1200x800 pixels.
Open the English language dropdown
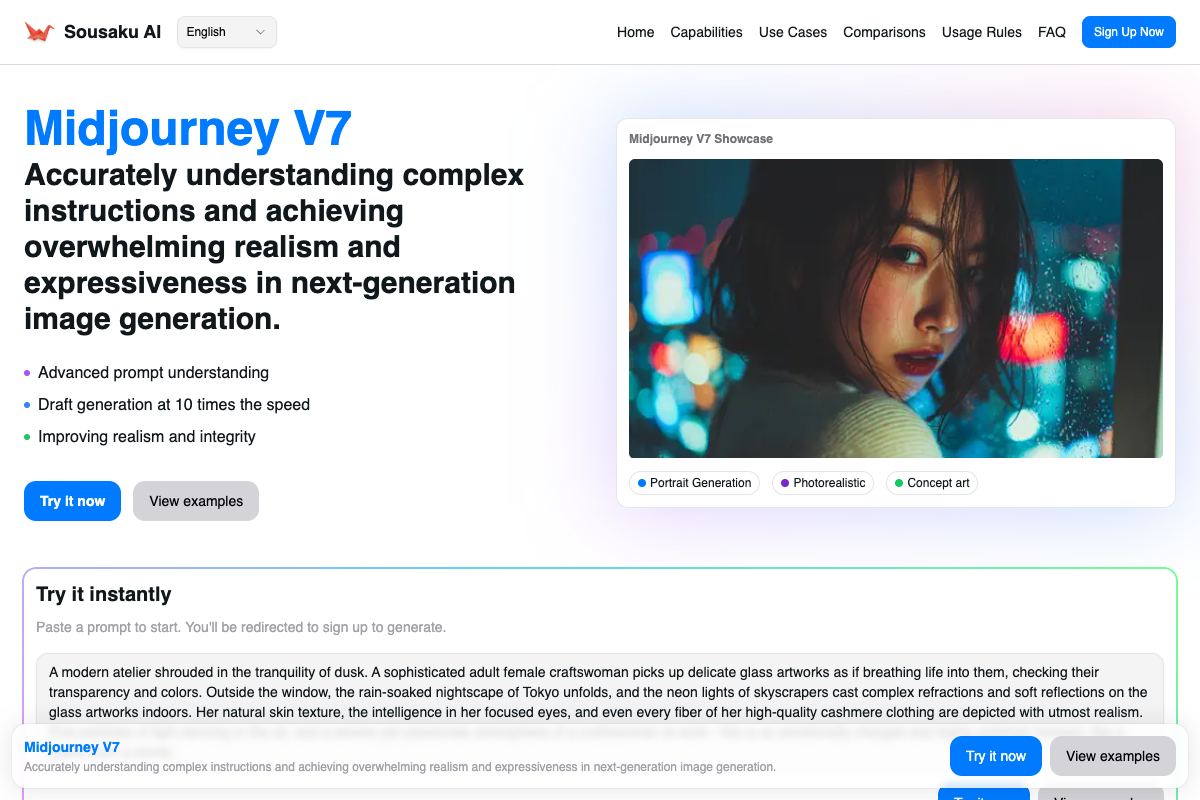coord(226,32)
